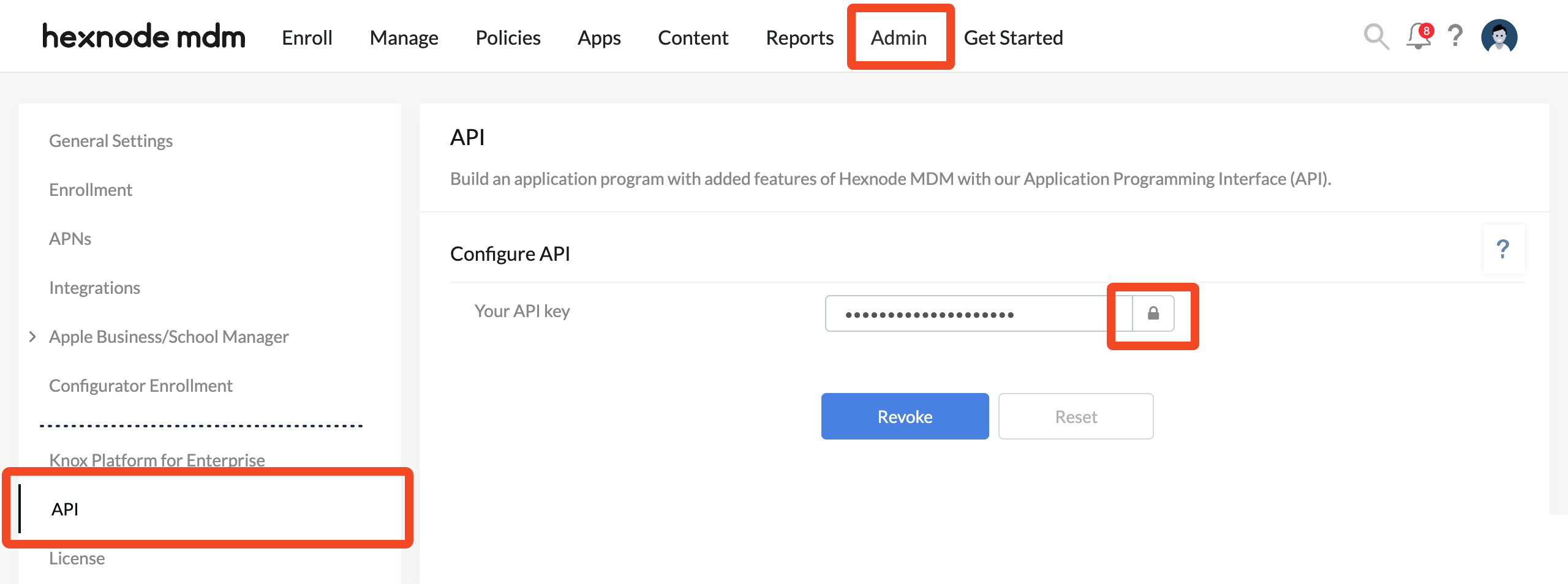1568x584 pixels.
Task: Select APNs in sidebar
Action: pos(70,239)
